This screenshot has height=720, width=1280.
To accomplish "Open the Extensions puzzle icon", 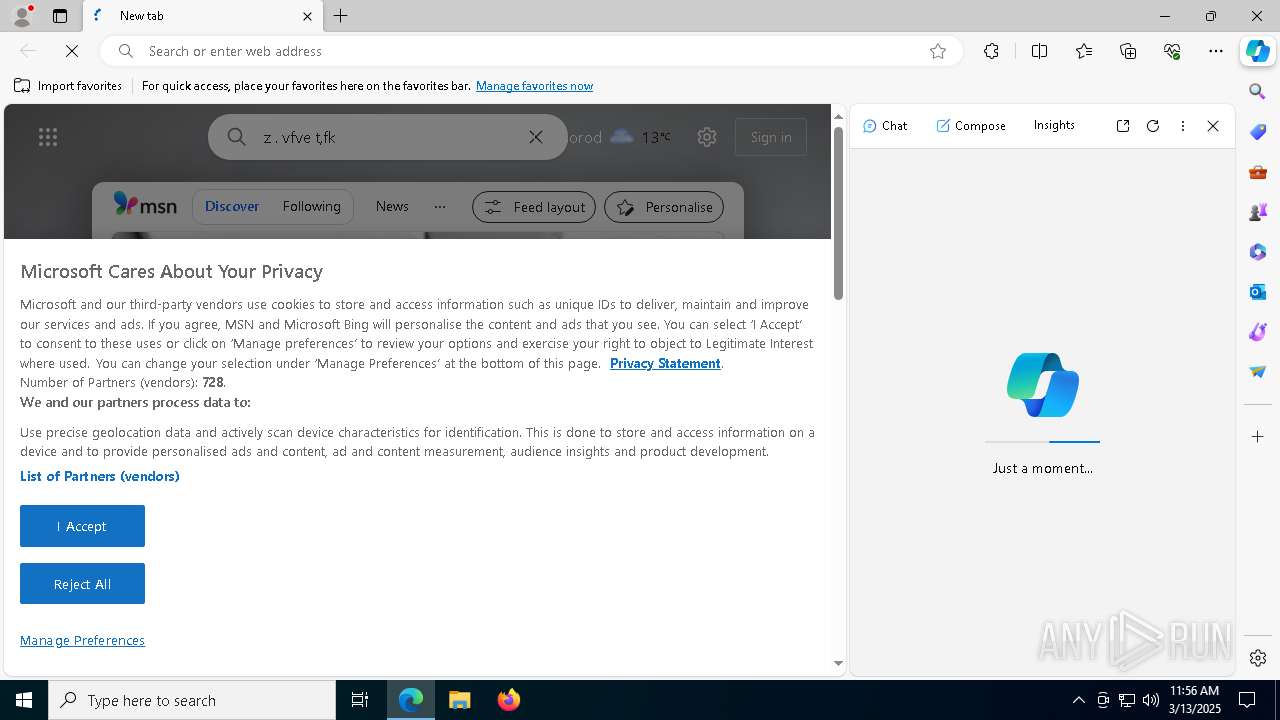I will 991,51.
